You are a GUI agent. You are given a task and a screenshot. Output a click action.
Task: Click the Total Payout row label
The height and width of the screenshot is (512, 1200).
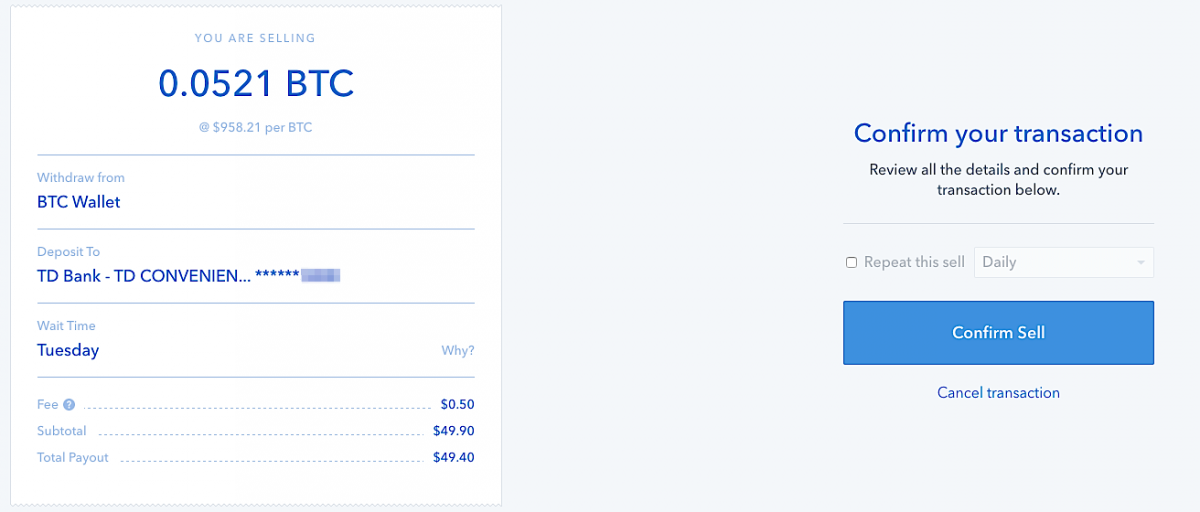pyautogui.click(x=73, y=458)
